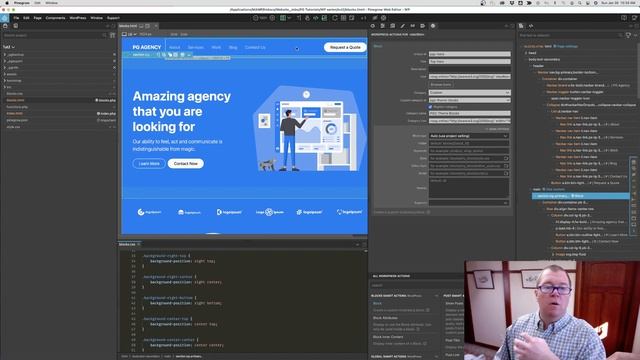Open the WordPress menu

click(x=78, y=18)
